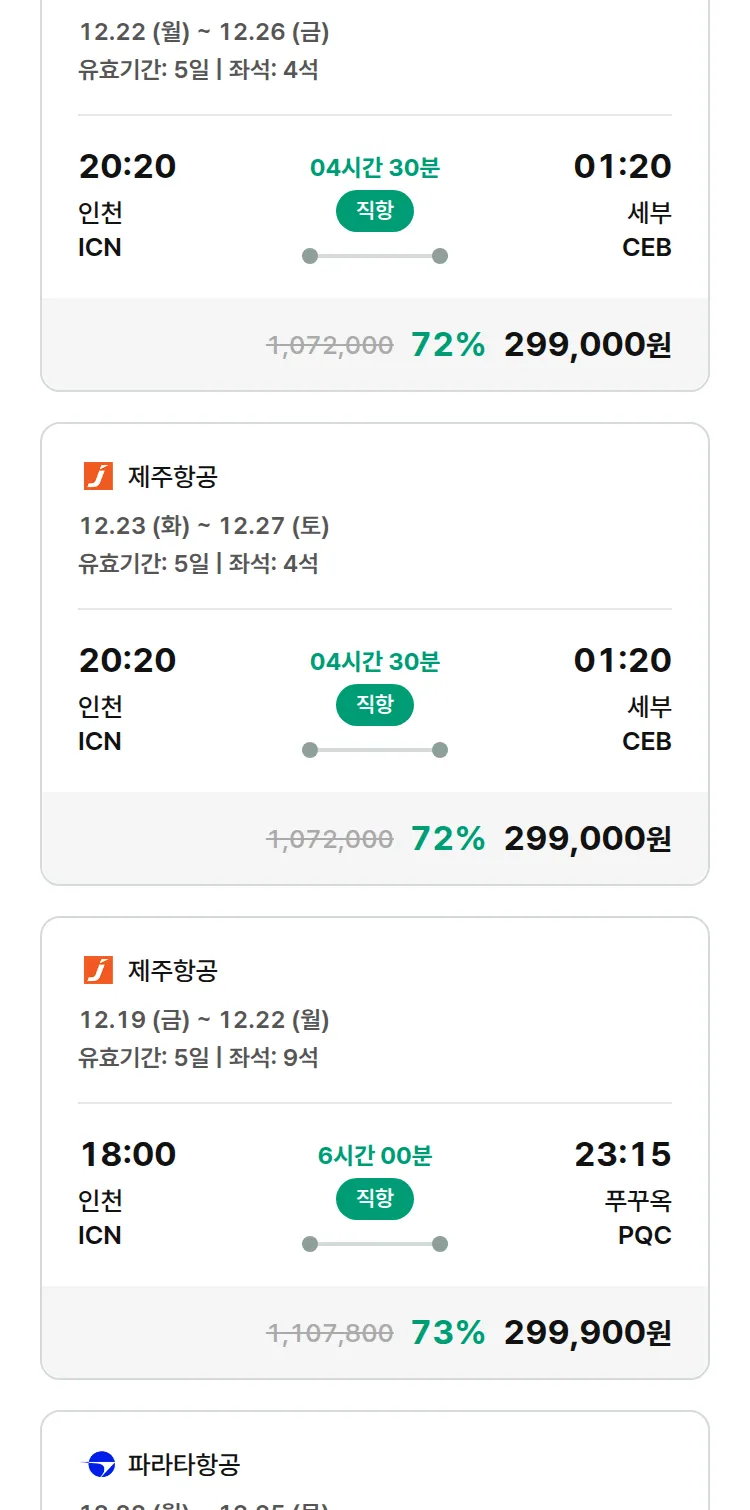Click 직항 badge on the 12.23 Cebu flight
The image size is (750, 1510).
point(375,705)
